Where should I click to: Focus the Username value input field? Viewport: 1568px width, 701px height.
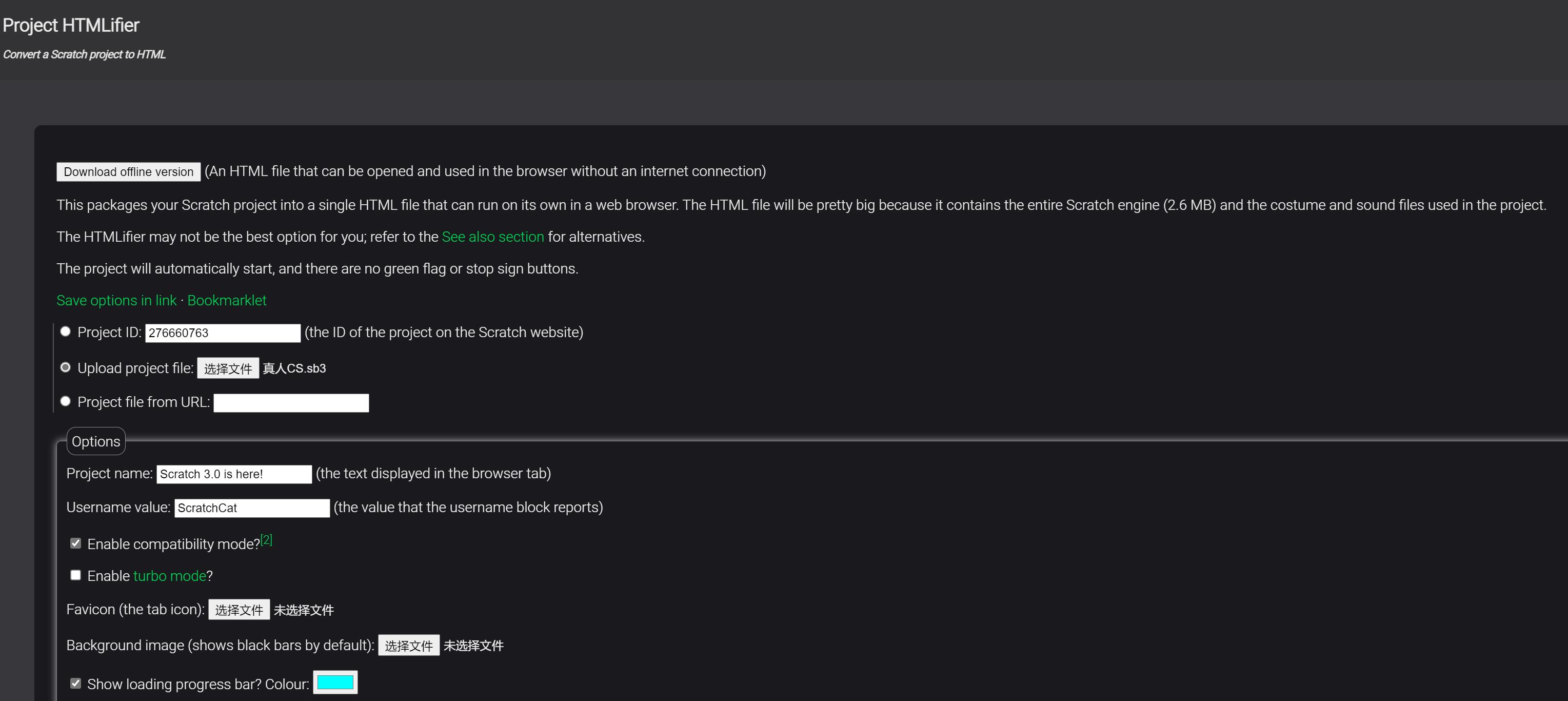tap(251, 509)
